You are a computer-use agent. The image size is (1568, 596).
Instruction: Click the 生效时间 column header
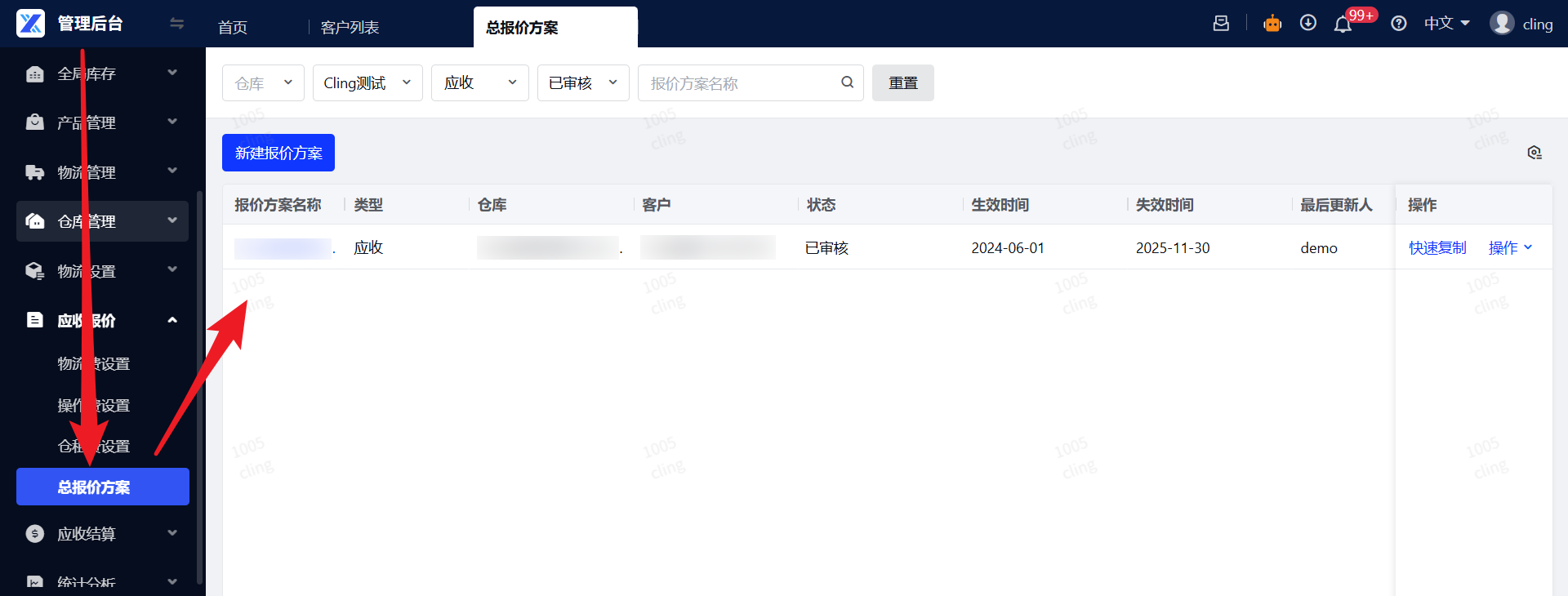(x=1000, y=204)
